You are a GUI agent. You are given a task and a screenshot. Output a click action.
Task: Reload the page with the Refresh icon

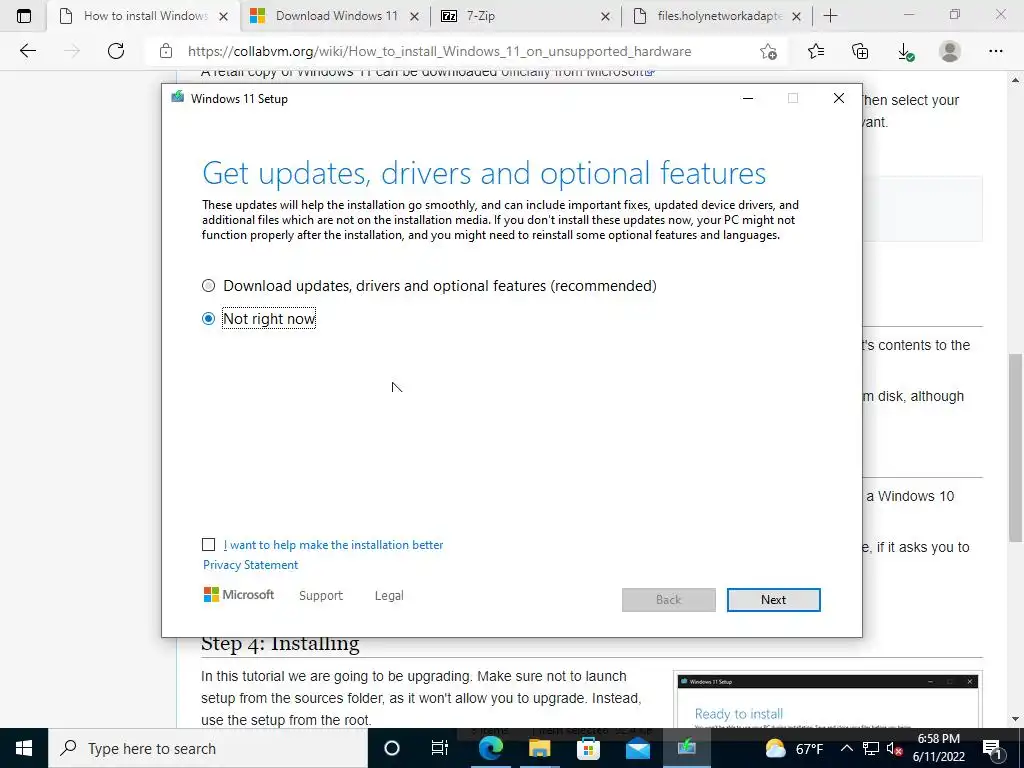click(116, 51)
